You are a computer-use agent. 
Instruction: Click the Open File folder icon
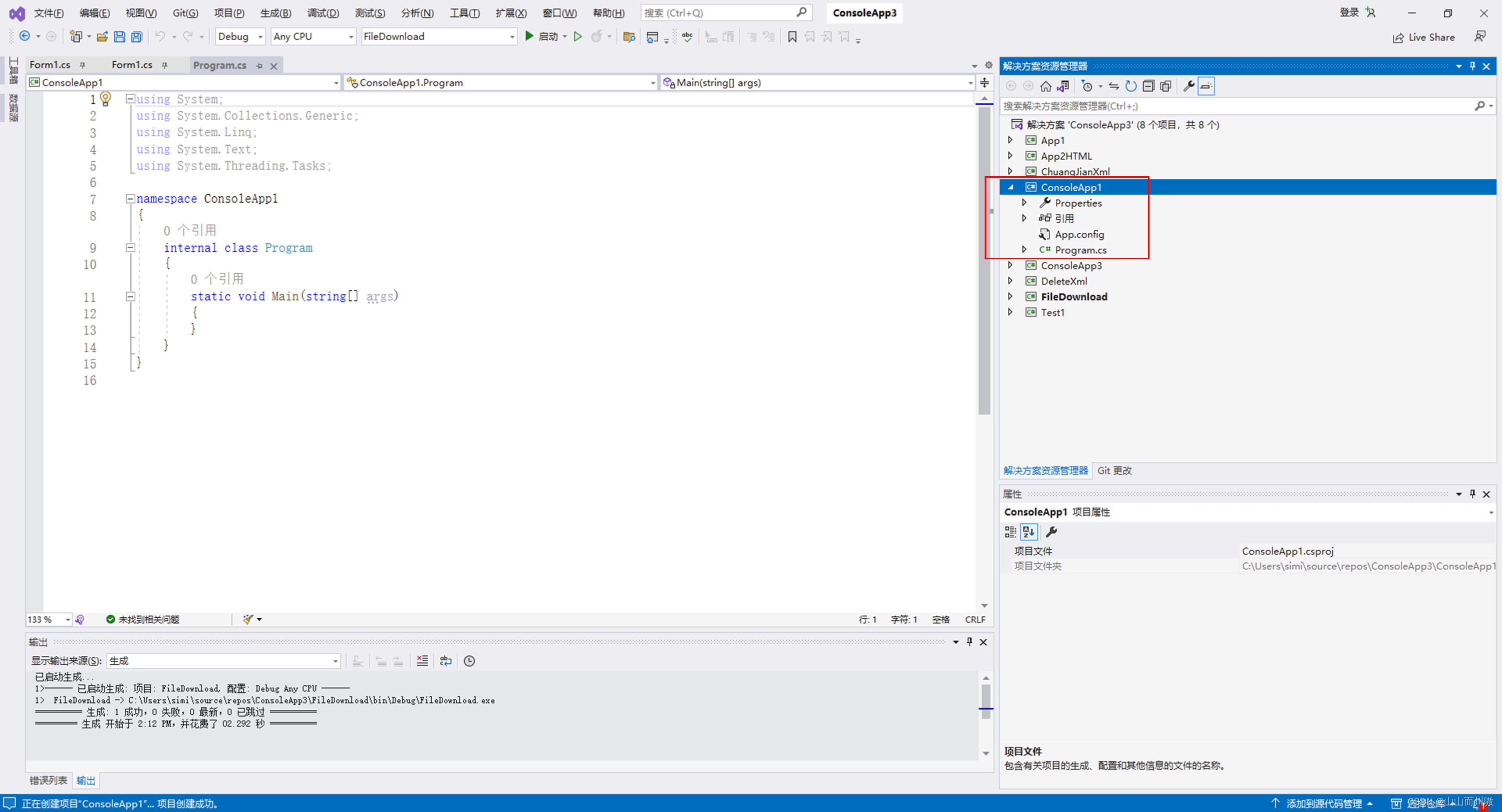pyautogui.click(x=102, y=37)
